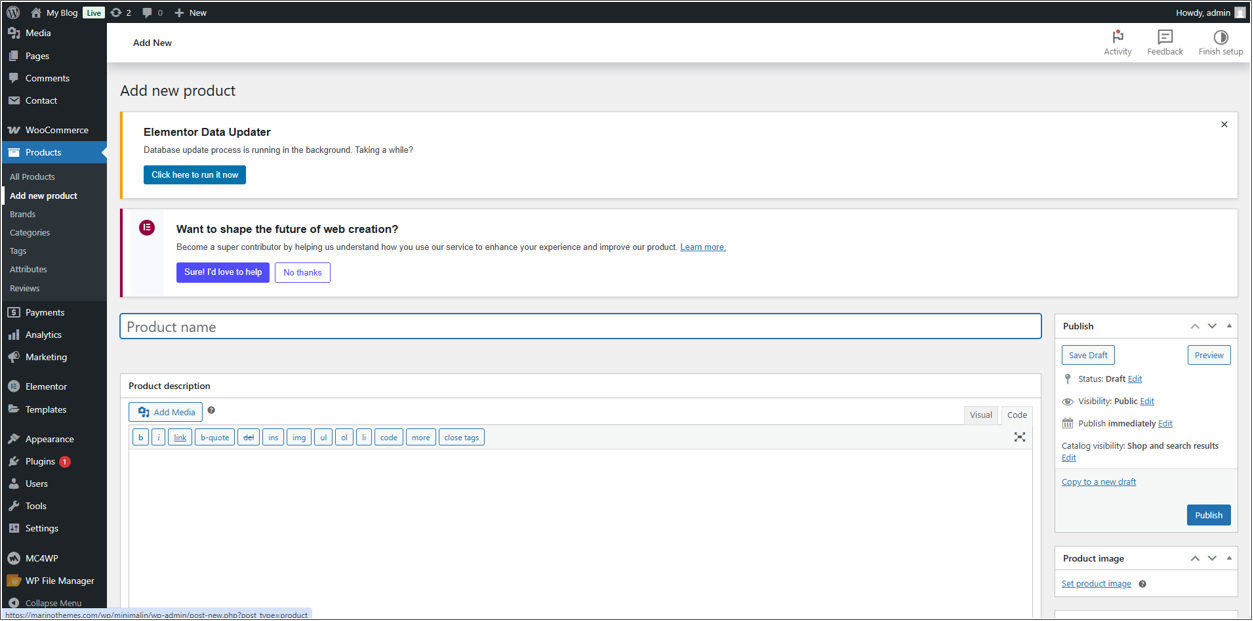Move the Publish panel down

click(1212, 326)
